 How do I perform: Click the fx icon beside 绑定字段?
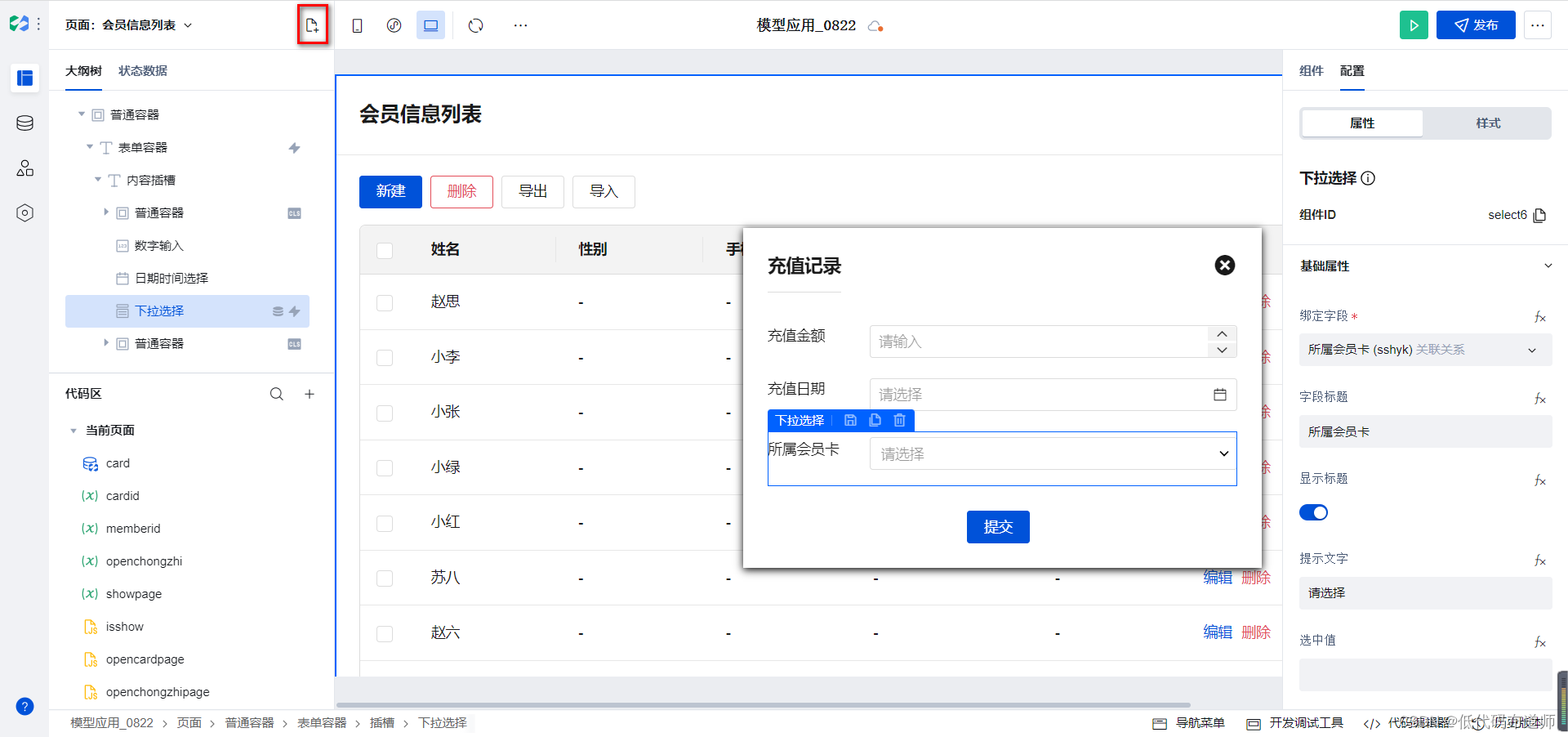1540,316
